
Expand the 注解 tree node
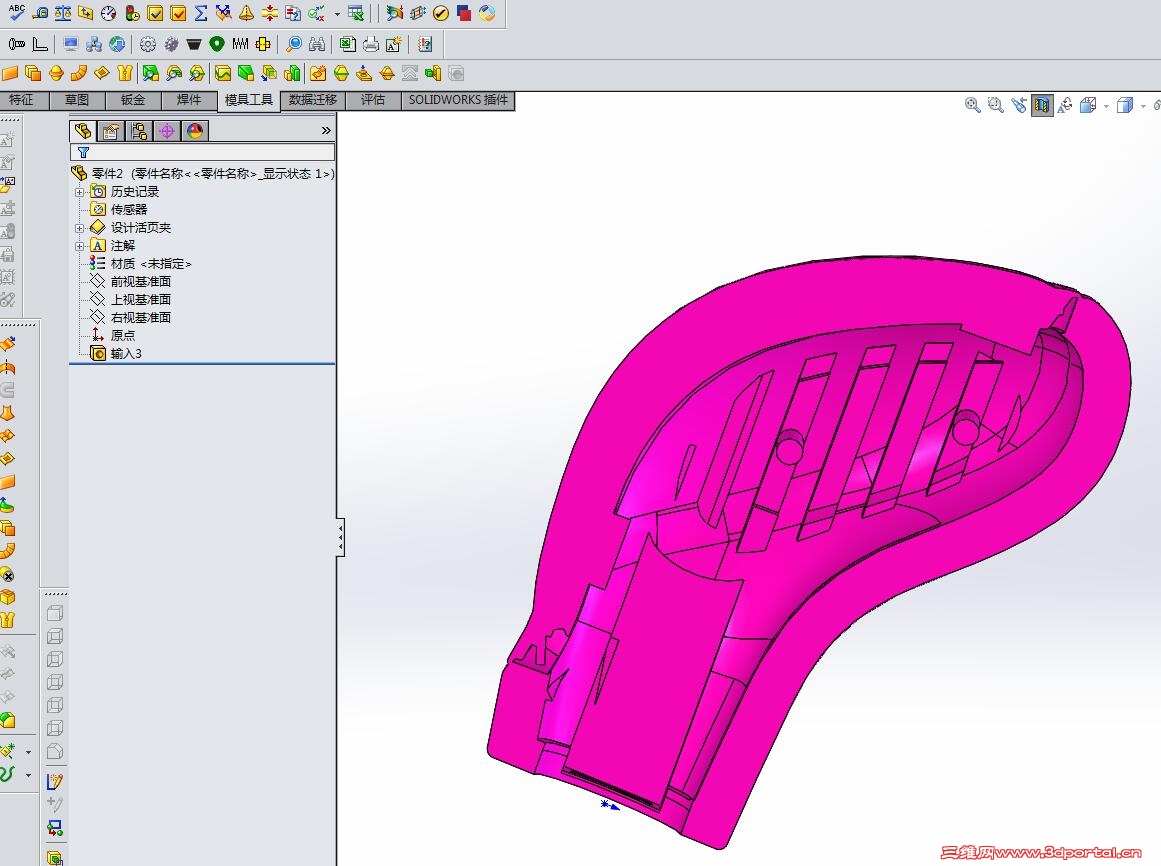tap(79, 246)
